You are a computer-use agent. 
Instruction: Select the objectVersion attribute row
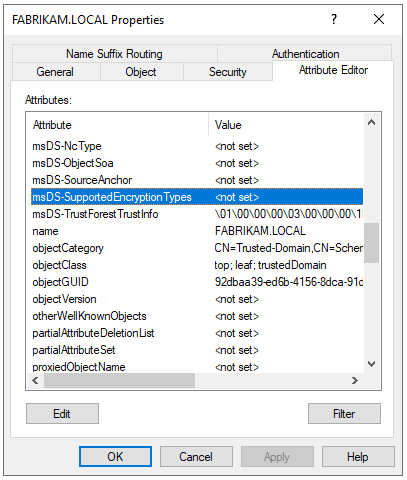click(x=197, y=299)
